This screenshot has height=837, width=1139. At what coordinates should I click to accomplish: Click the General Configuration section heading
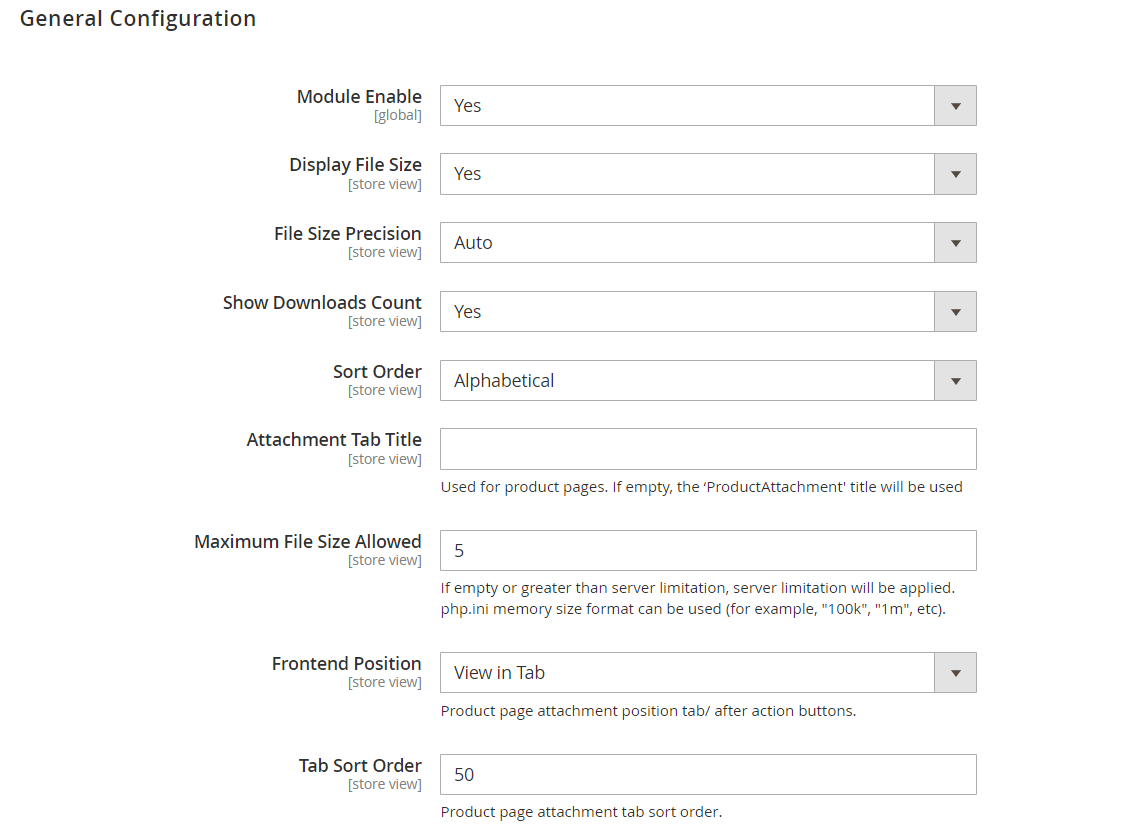coord(138,19)
